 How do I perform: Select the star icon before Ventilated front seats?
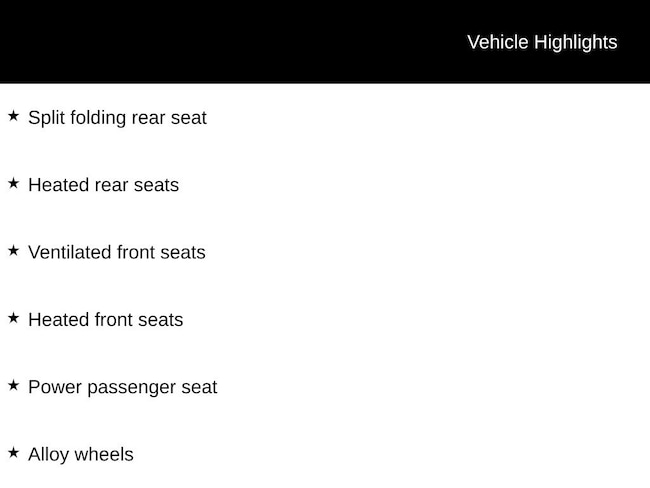click(13, 250)
